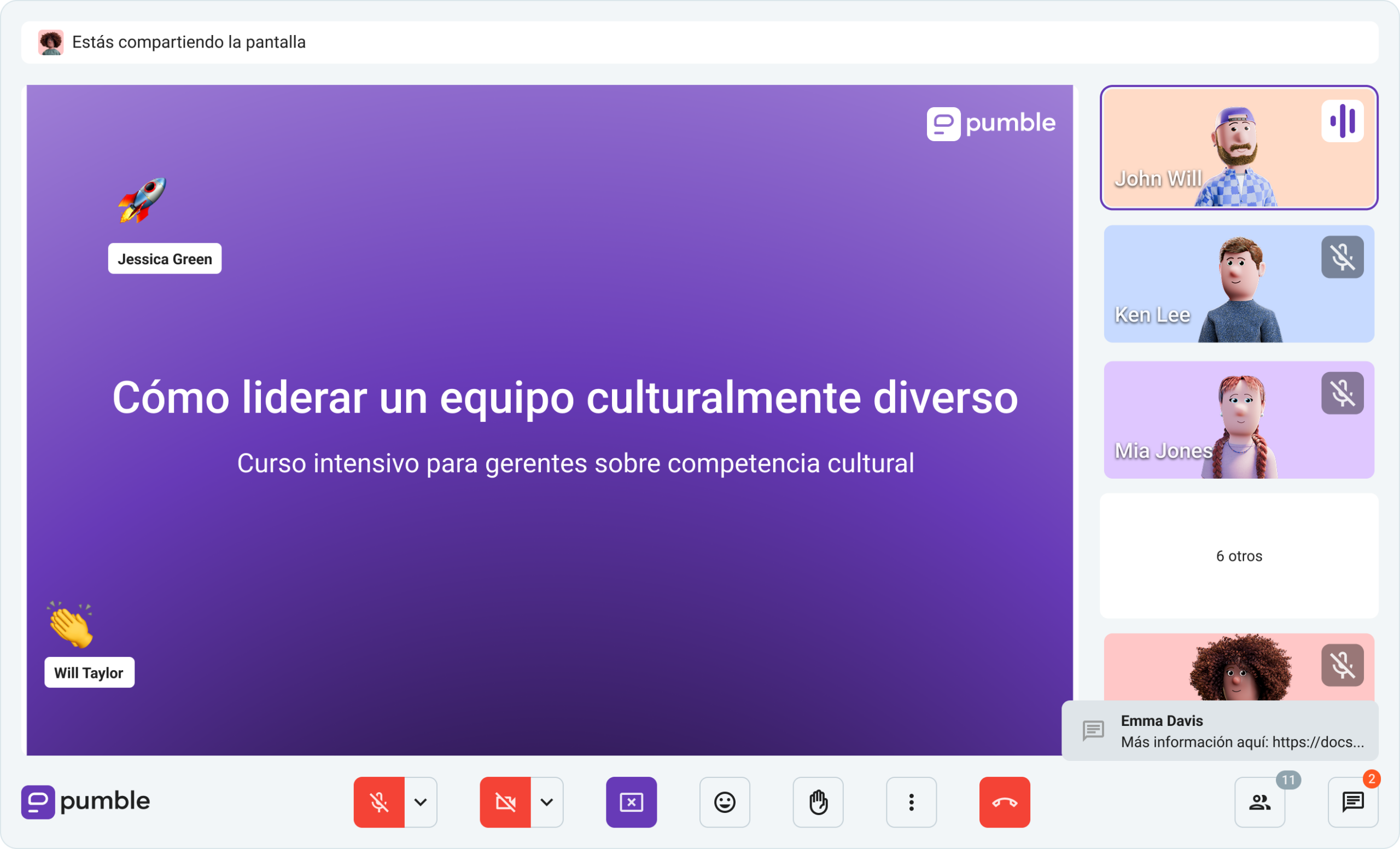1400x849 pixels.
Task: Raise your hand
Action: (x=818, y=802)
